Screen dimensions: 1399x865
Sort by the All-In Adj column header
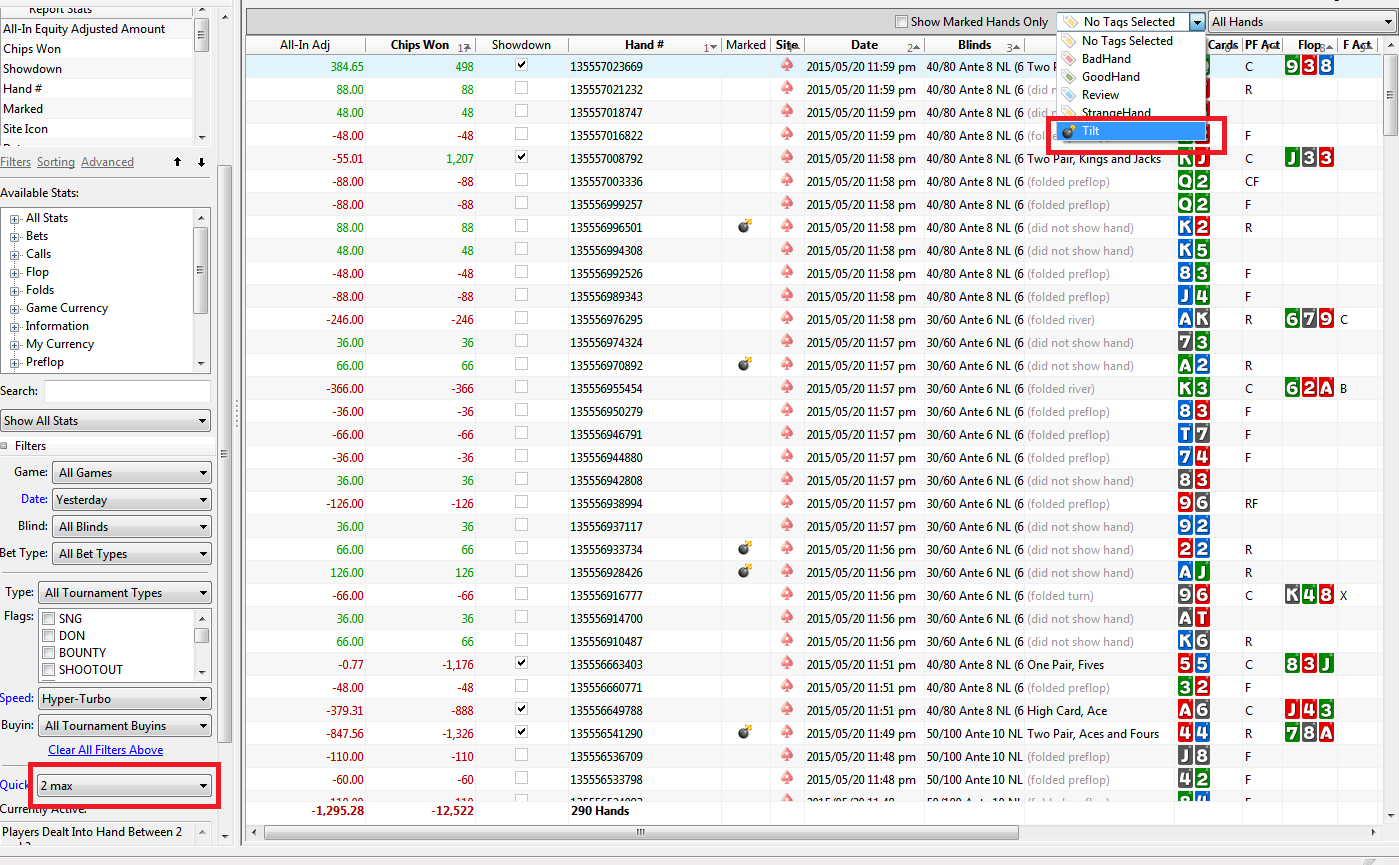click(306, 45)
